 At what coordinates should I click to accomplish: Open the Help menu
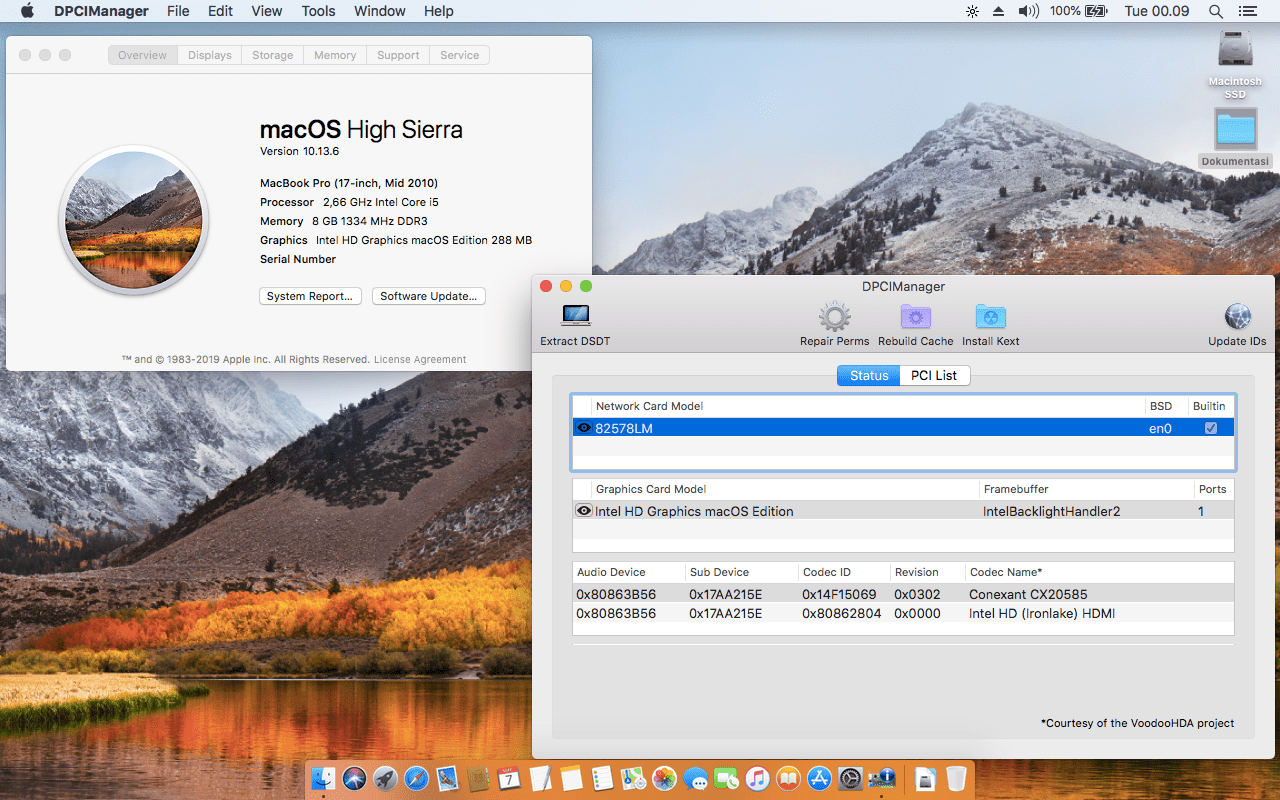438,11
